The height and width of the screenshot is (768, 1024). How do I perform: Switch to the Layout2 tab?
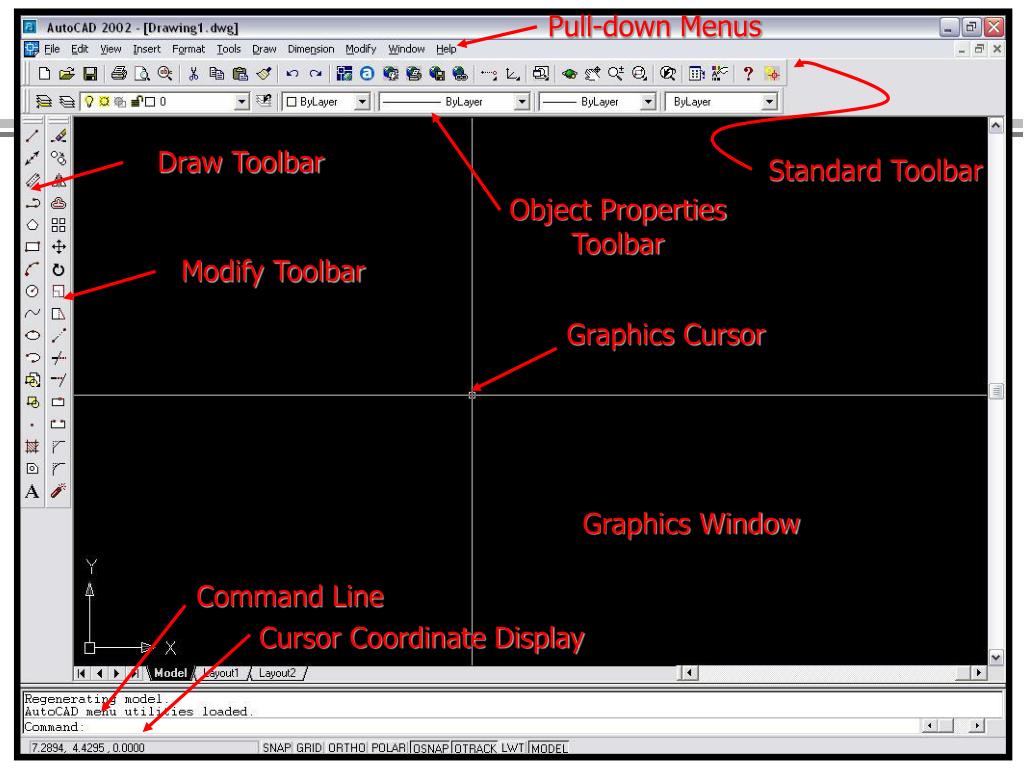tap(277, 673)
